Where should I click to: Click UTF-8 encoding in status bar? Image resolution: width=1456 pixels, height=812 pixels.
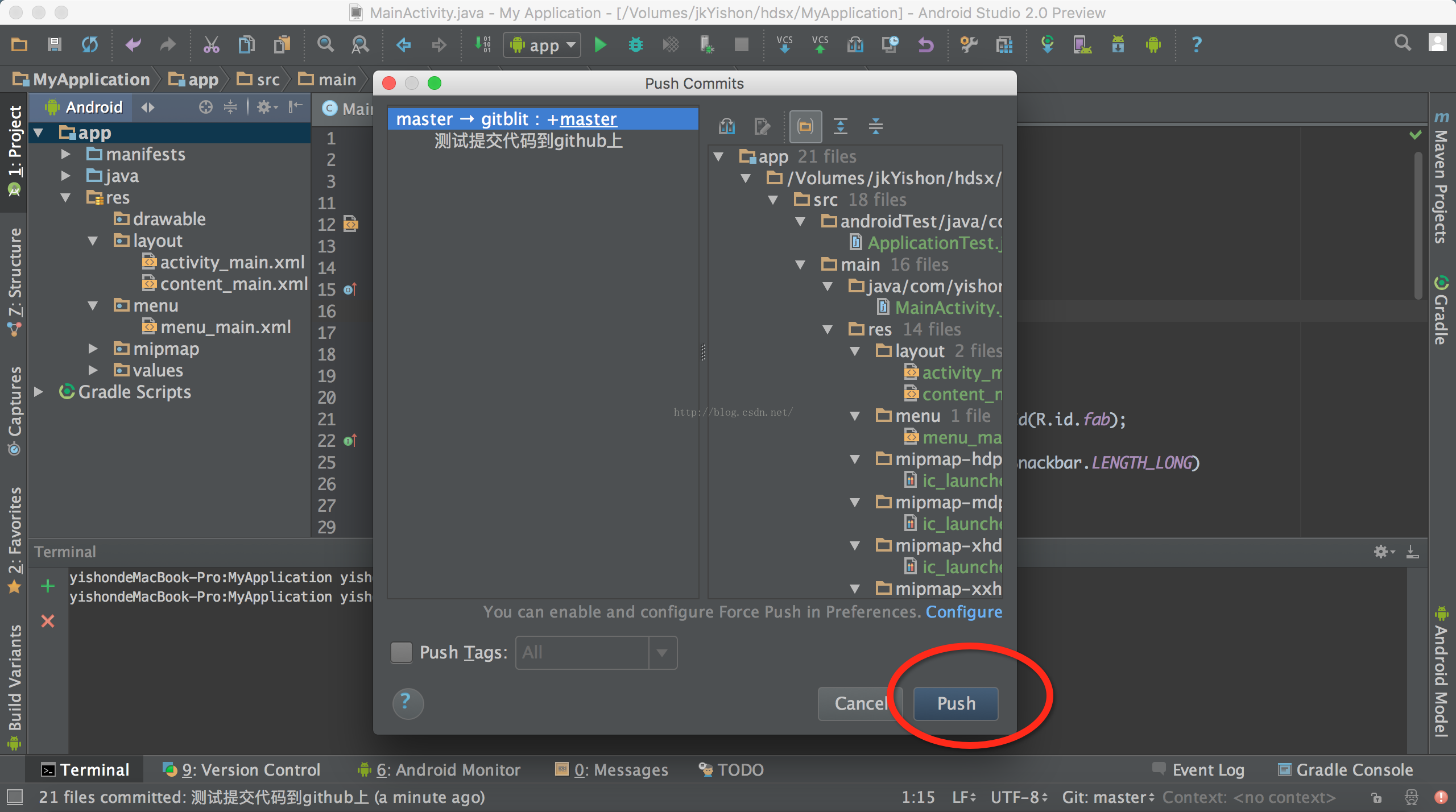(1018, 797)
